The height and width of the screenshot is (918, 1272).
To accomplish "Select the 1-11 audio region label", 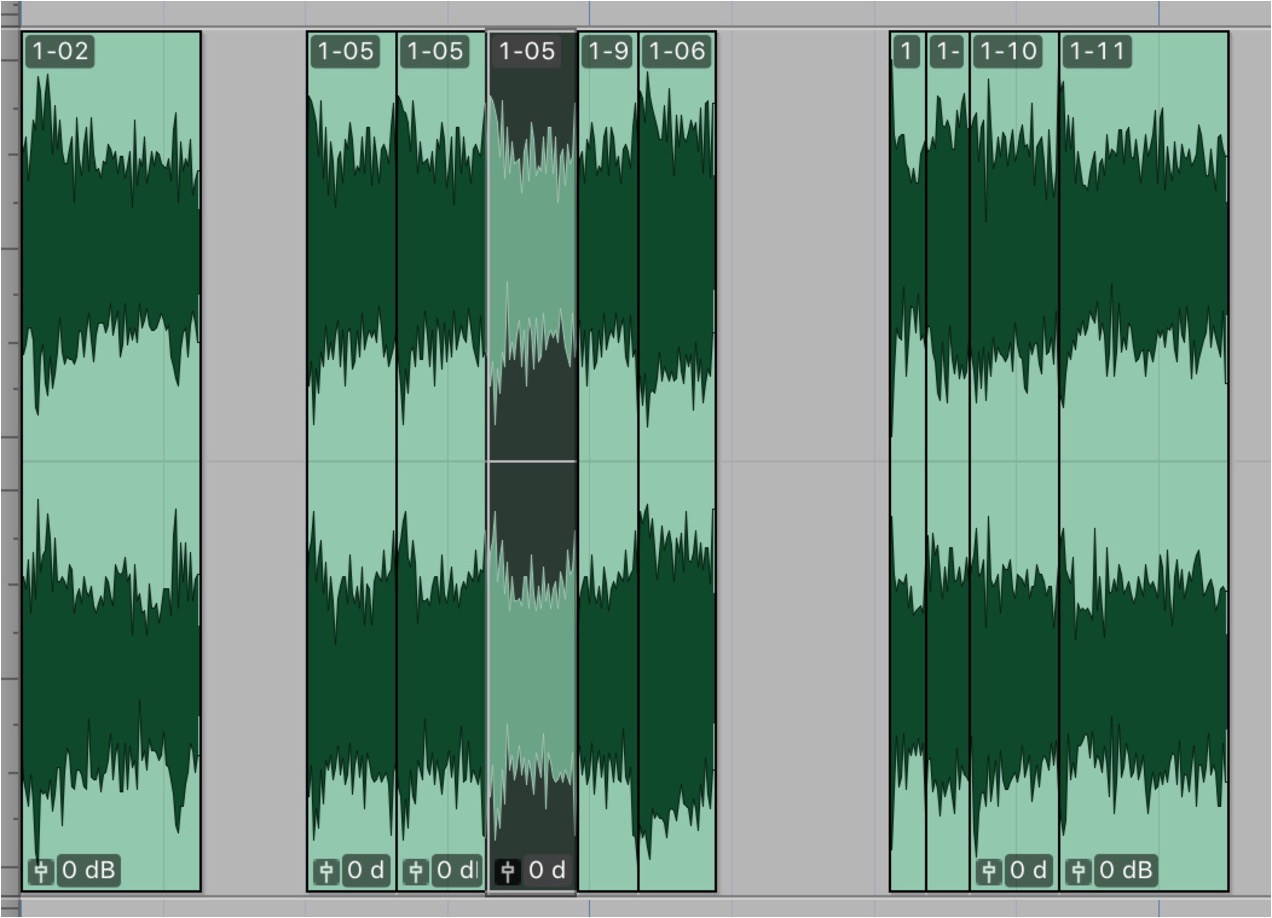I will point(1098,51).
